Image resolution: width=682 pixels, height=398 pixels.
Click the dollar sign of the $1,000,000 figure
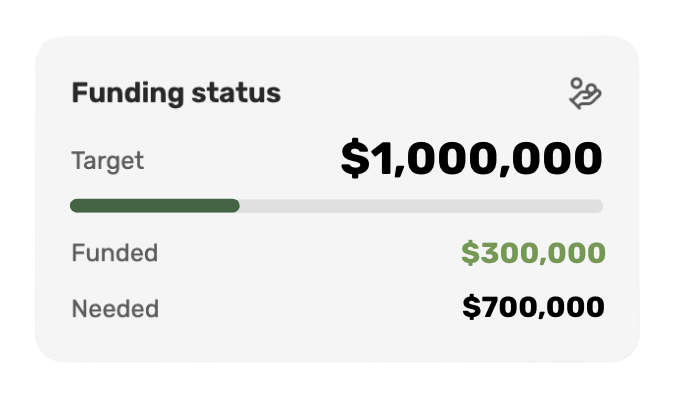click(x=355, y=158)
